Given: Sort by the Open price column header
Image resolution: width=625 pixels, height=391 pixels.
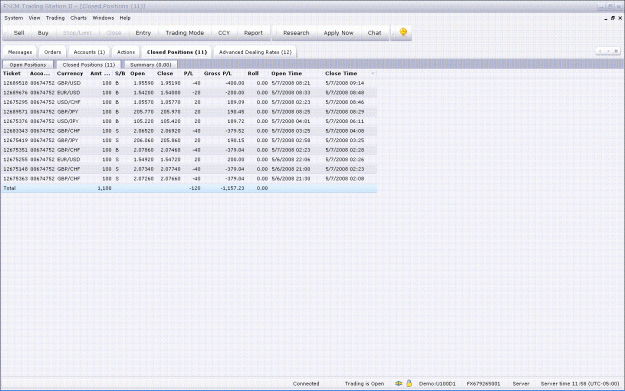Looking at the screenshot, I should pos(138,73).
